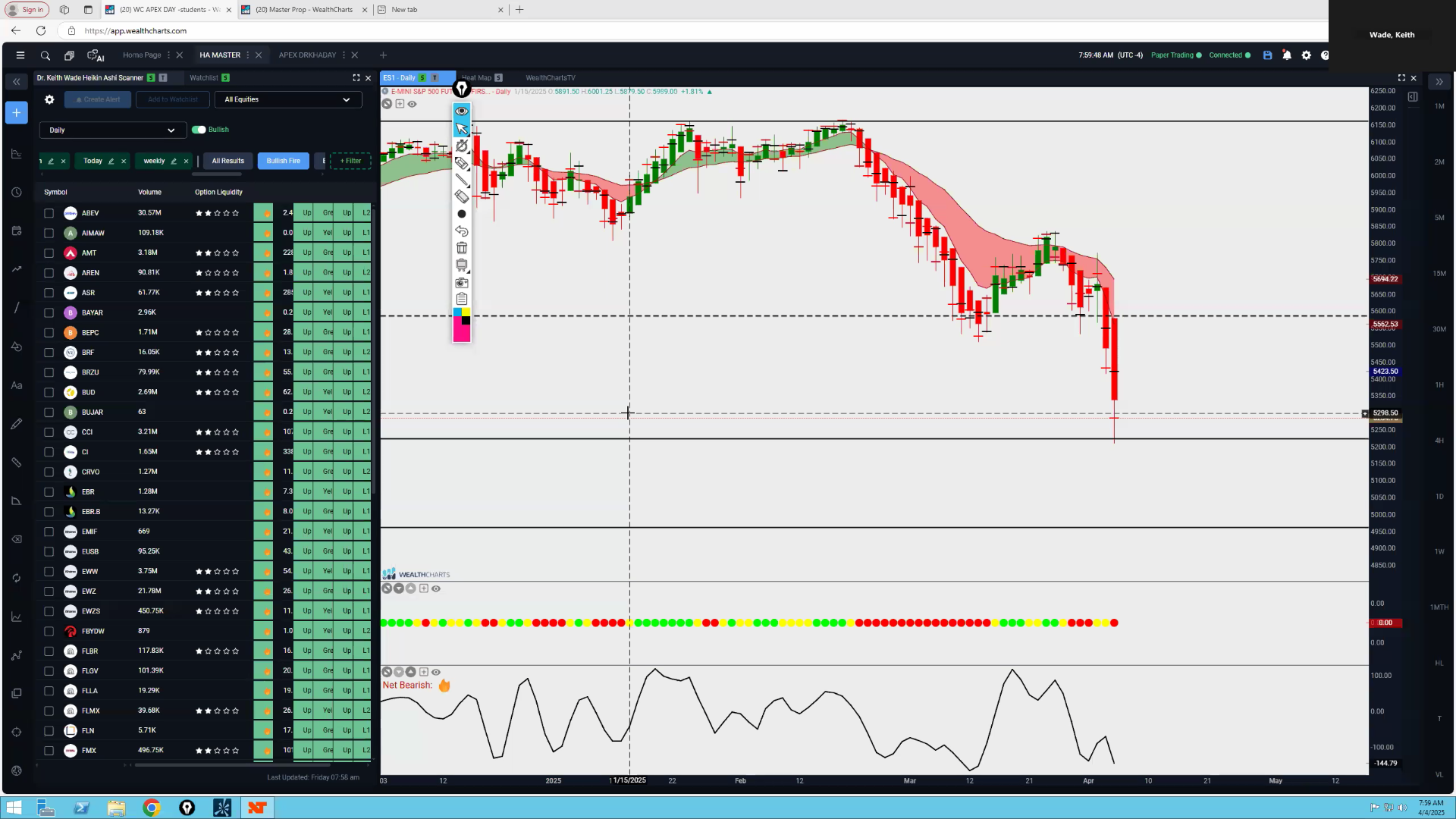This screenshot has width=1456, height=819.
Task: Open the Heat Map tab
Action: 477,78
